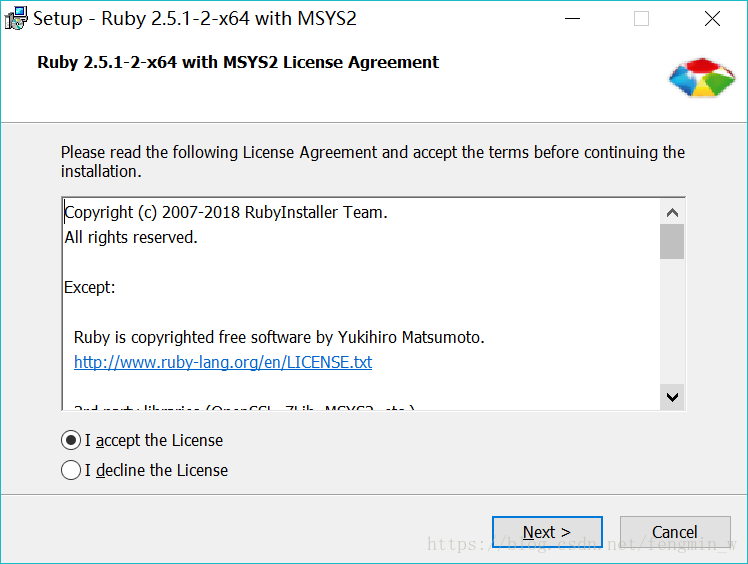Click the Setup installer icon in title bar
This screenshot has width=748, height=564.
[15, 18]
